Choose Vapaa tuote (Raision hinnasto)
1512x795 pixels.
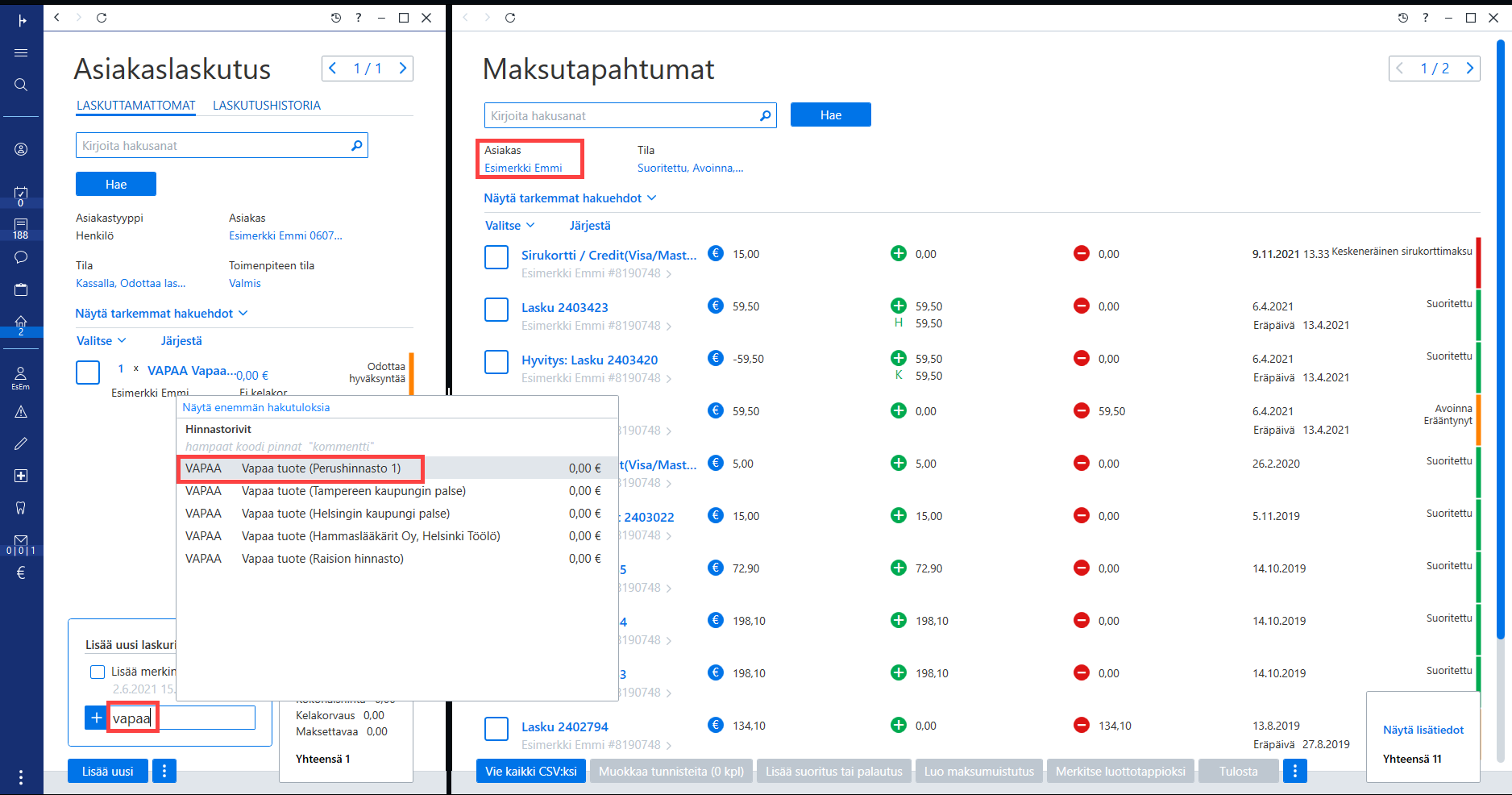point(397,559)
